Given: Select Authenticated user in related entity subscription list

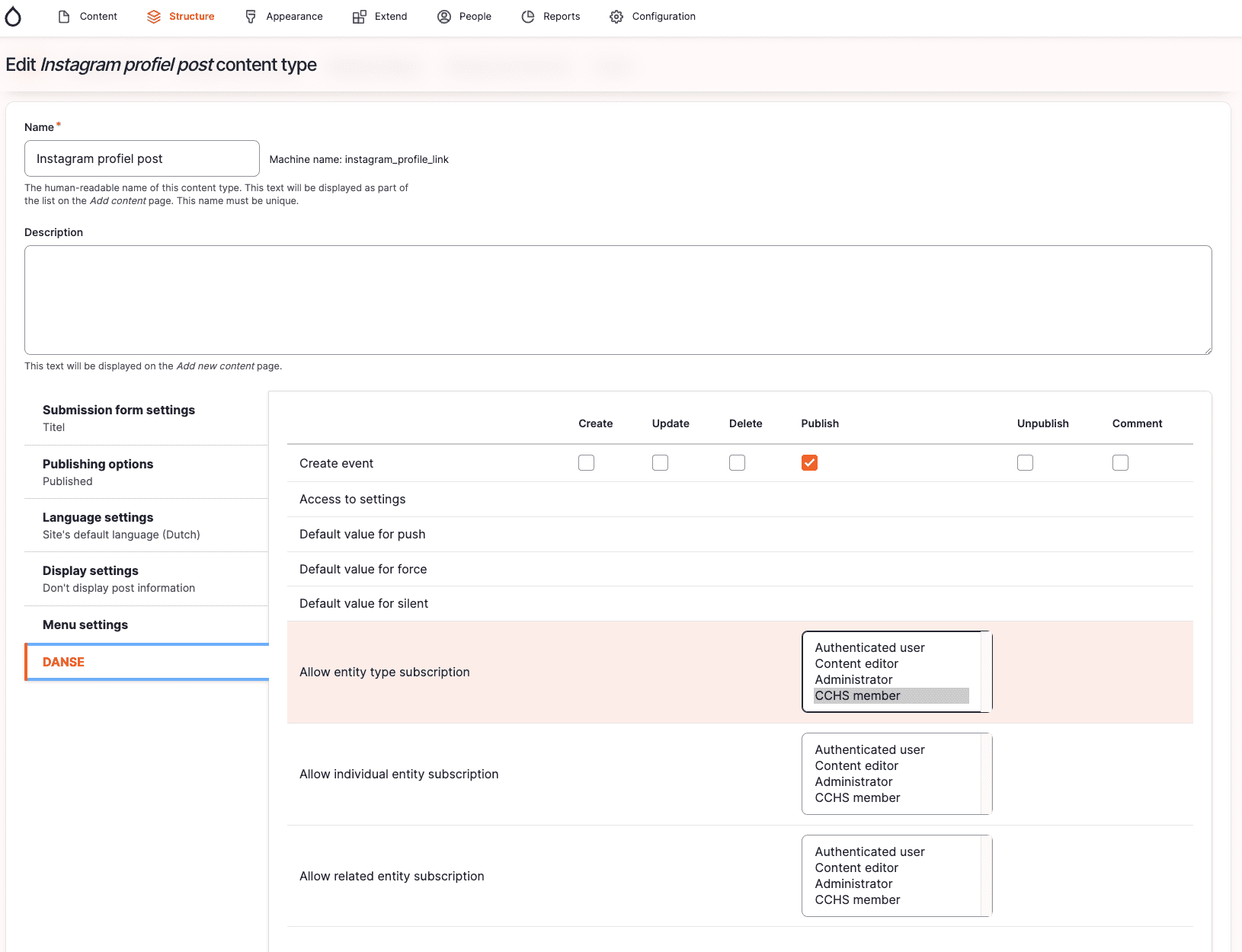Looking at the screenshot, I should (891, 851).
